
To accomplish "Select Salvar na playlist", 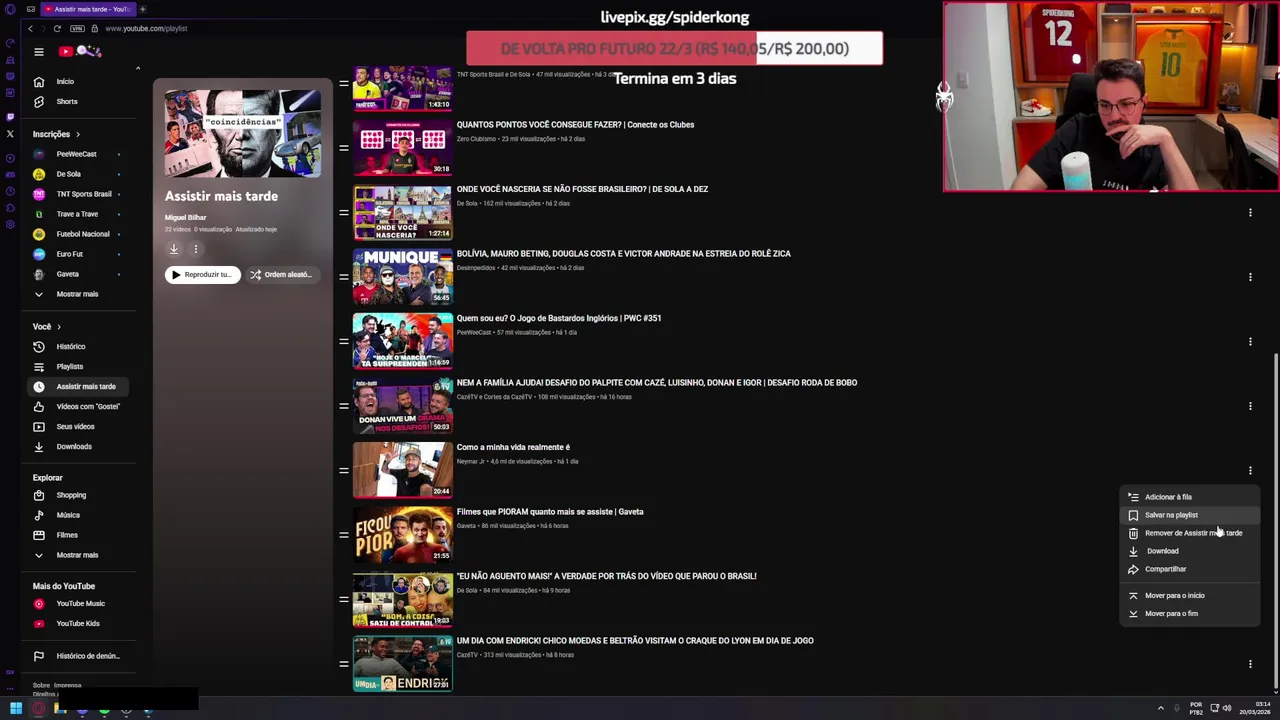I will (1189, 515).
